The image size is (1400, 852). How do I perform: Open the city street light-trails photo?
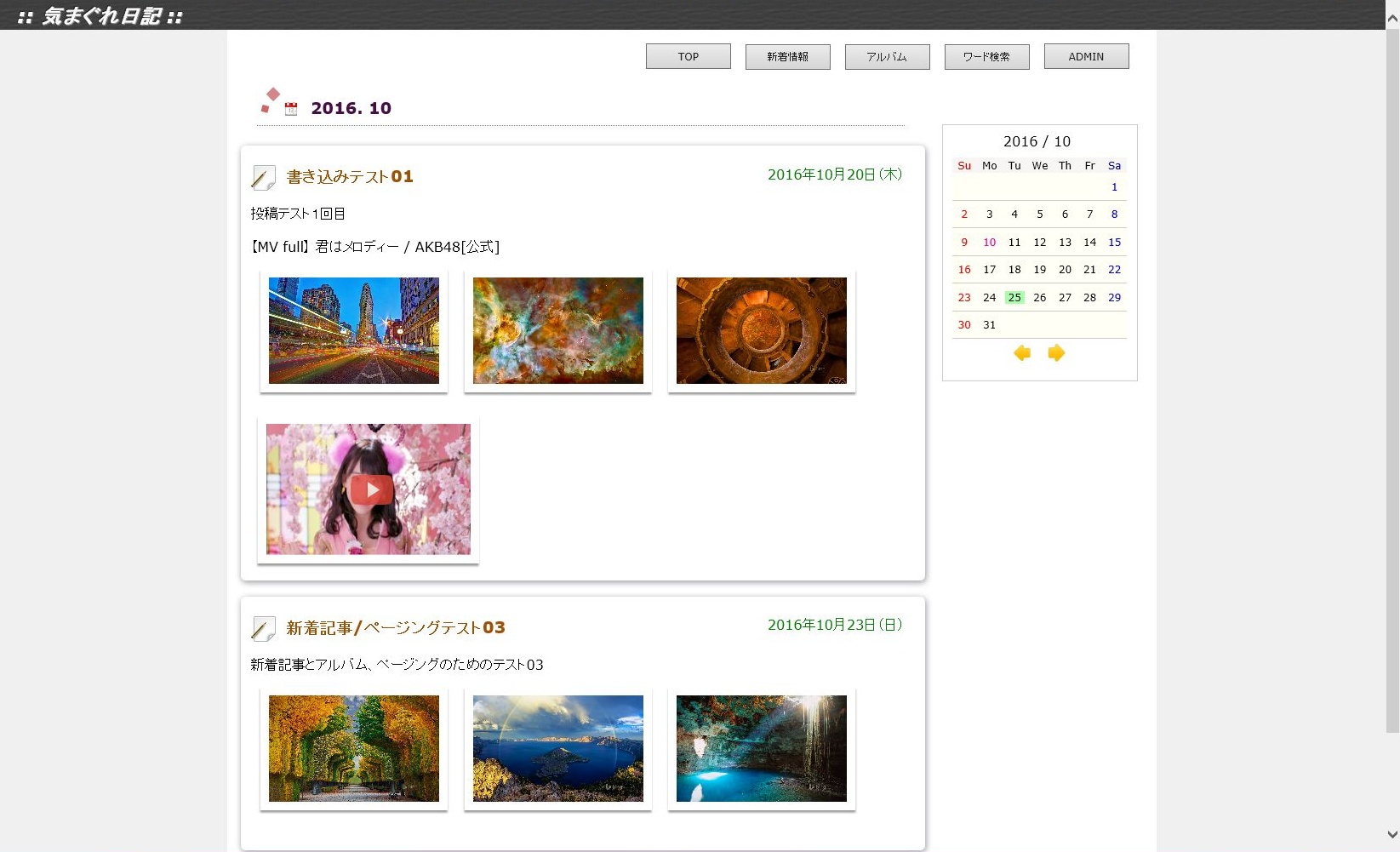pyautogui.click(x=354, y=330)
